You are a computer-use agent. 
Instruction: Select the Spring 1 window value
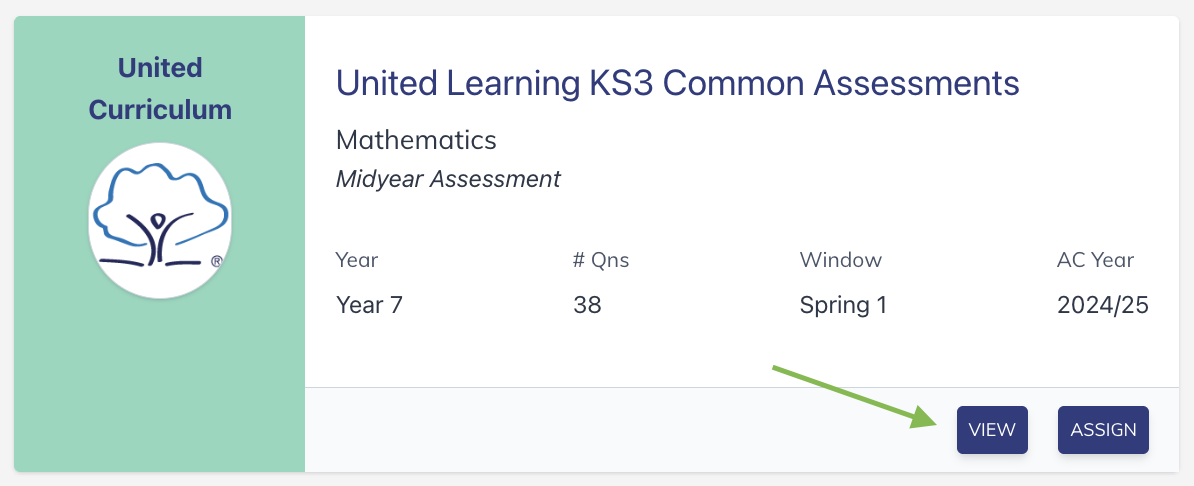(843, 305)
